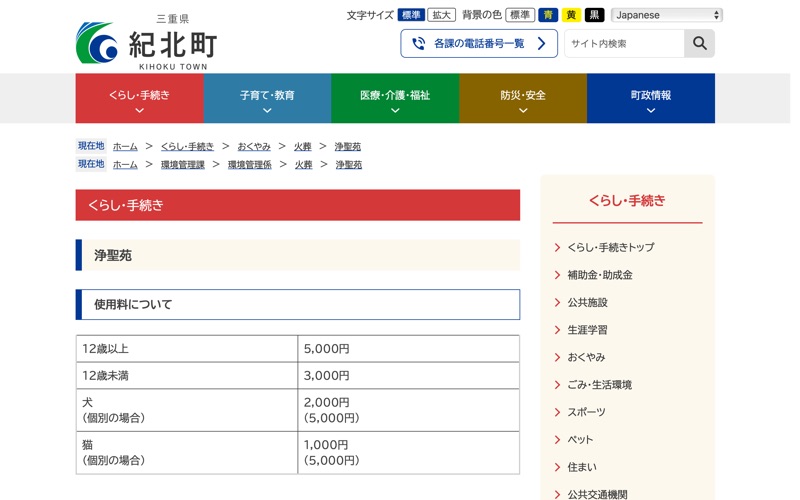800x500 pixels.
Task: Set text size to 拡大
Action: 441,15
